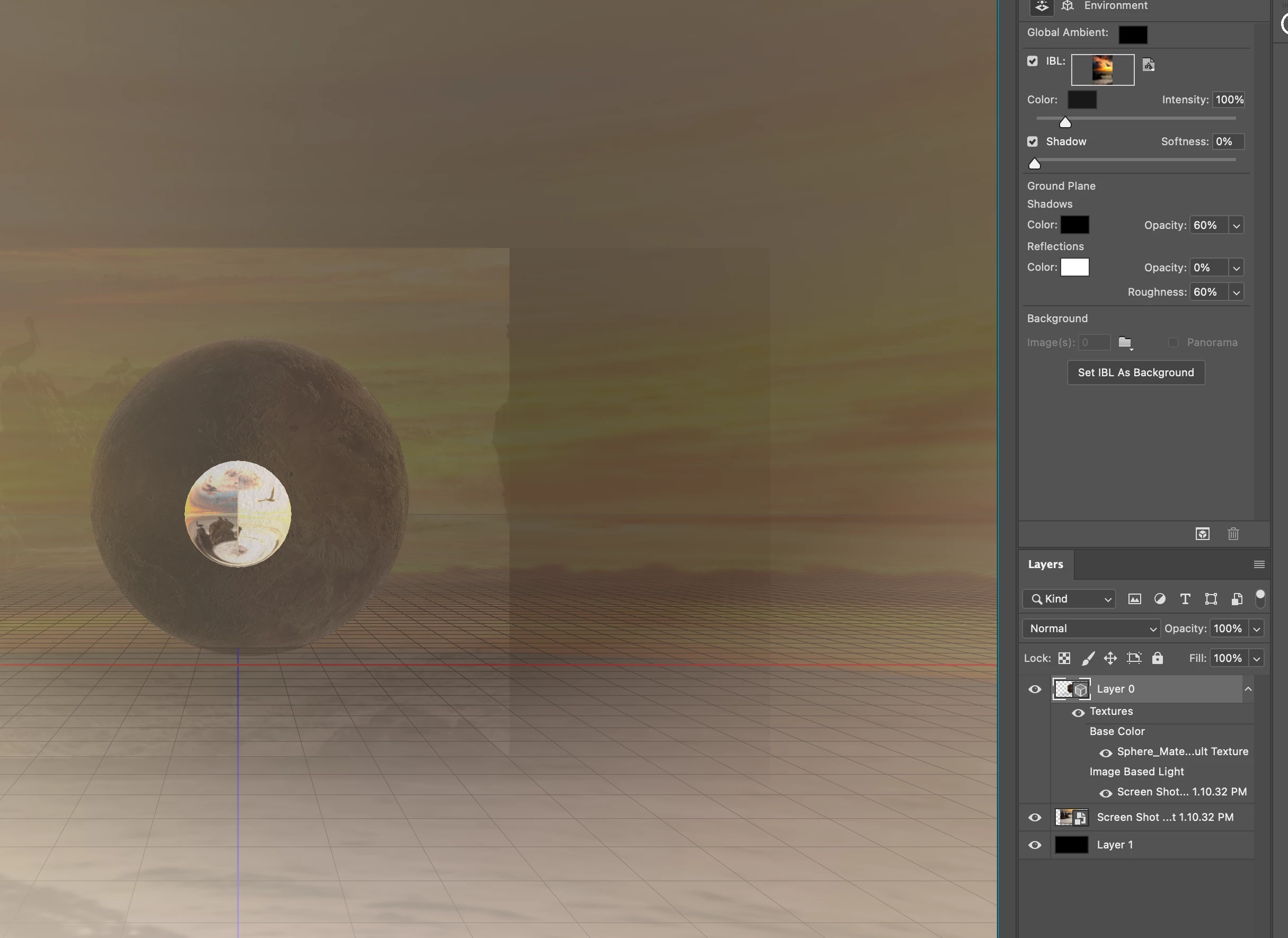Open the IBL texture menu icon
This screenshot has width=1288, height=938.
click(x=1148, y=65)
